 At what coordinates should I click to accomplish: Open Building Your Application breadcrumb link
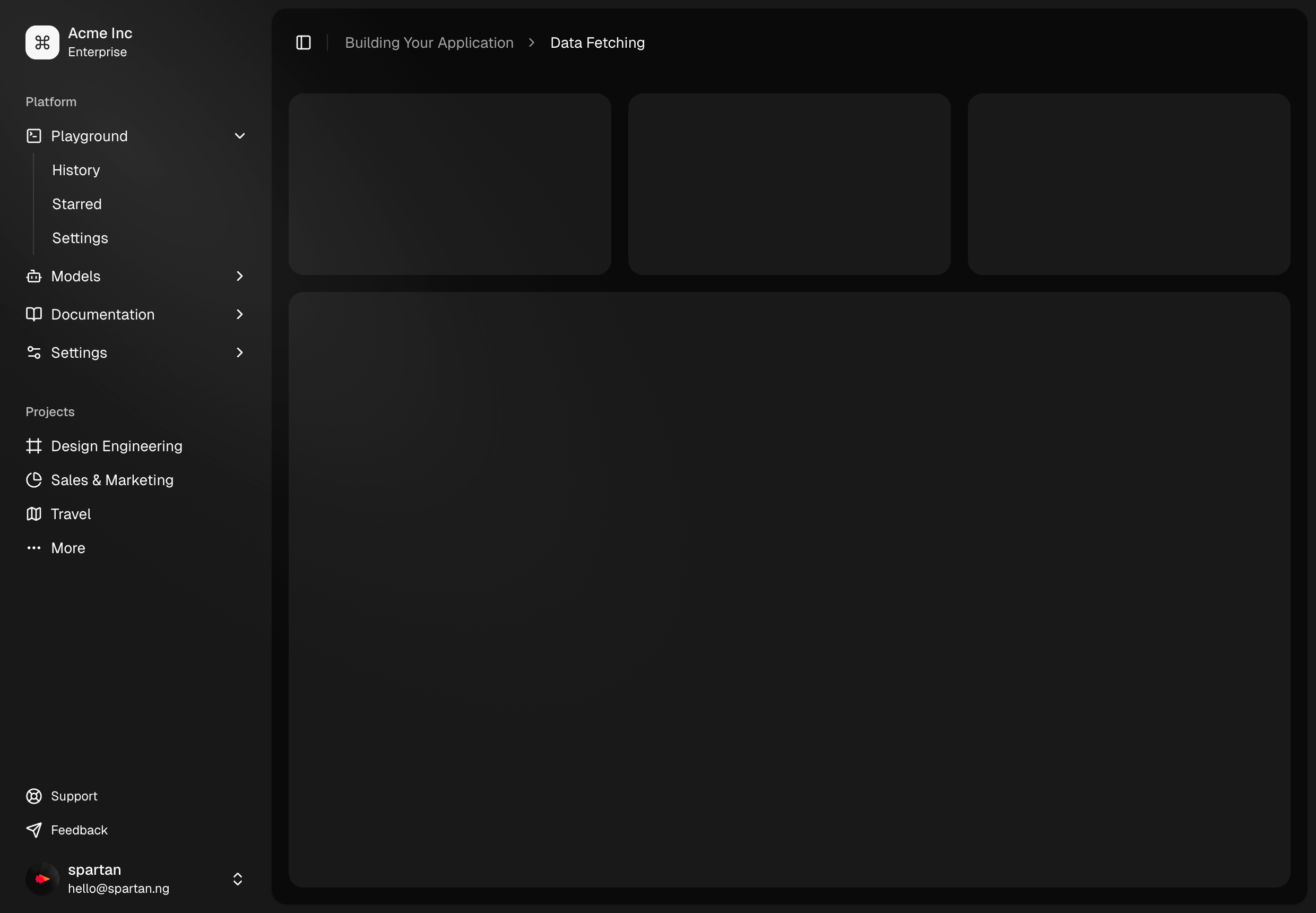[428, 42]
